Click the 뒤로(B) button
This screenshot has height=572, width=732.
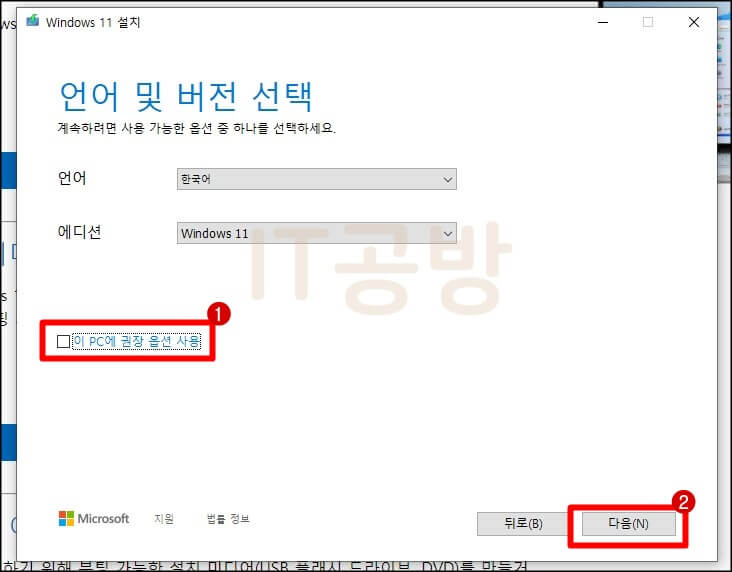tap(523, 523)
